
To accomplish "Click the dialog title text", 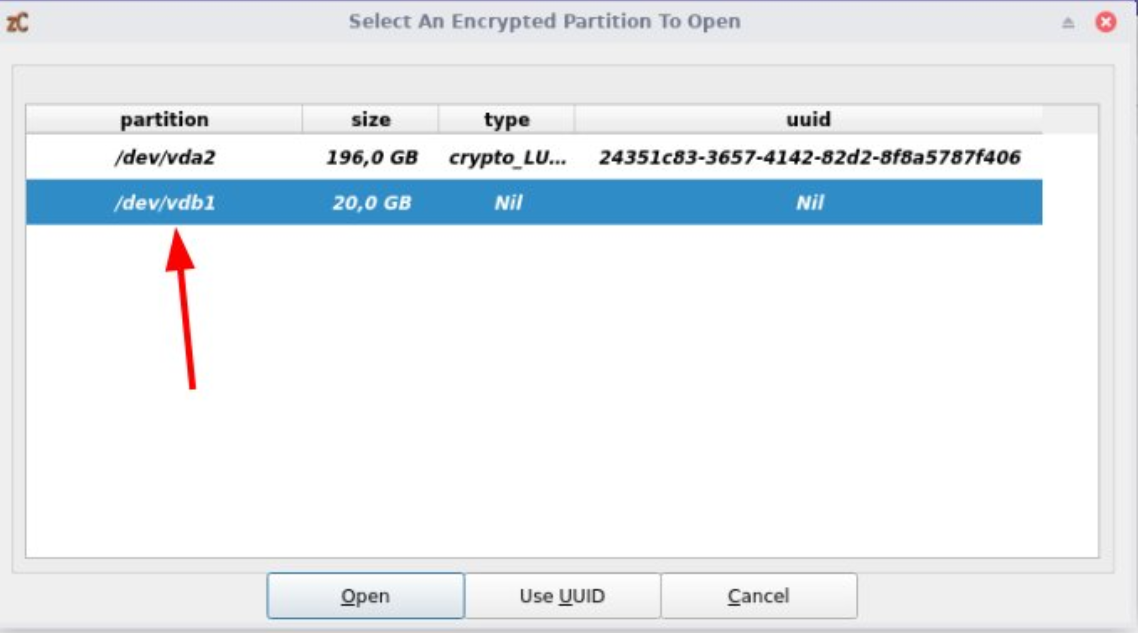I will 544,22.
